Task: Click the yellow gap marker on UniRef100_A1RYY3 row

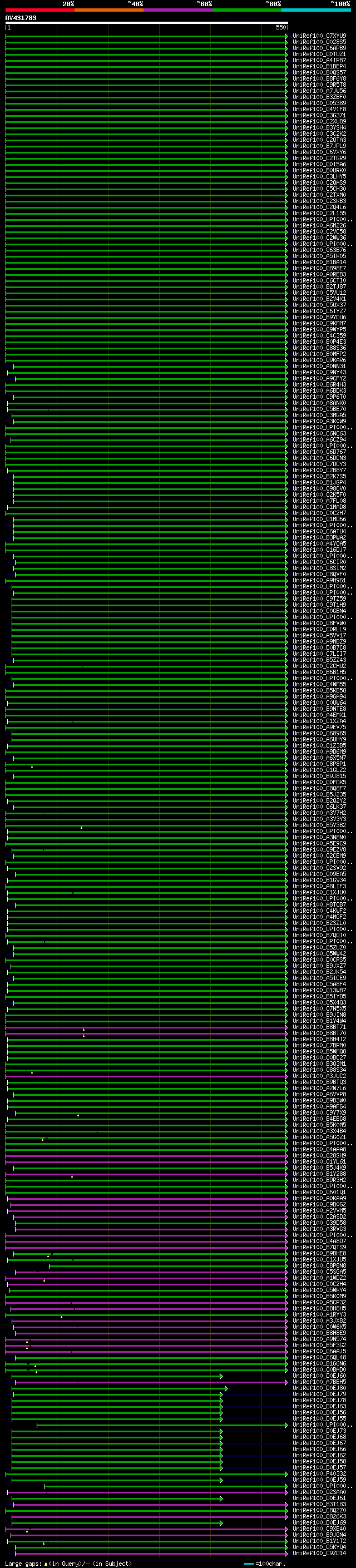Action: point(61,1317)
